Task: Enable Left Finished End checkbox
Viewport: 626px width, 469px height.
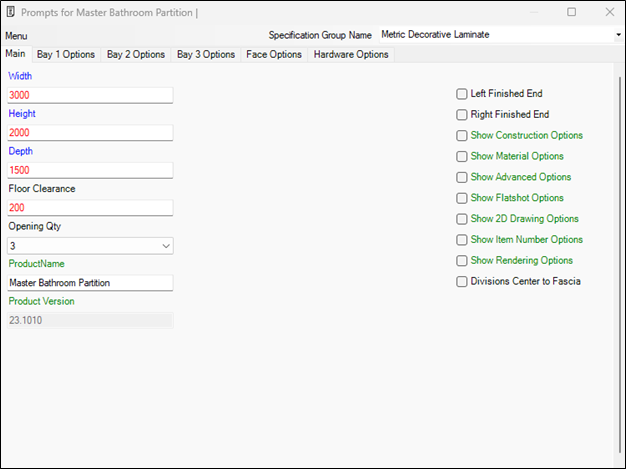Action: tap(462, 94)
